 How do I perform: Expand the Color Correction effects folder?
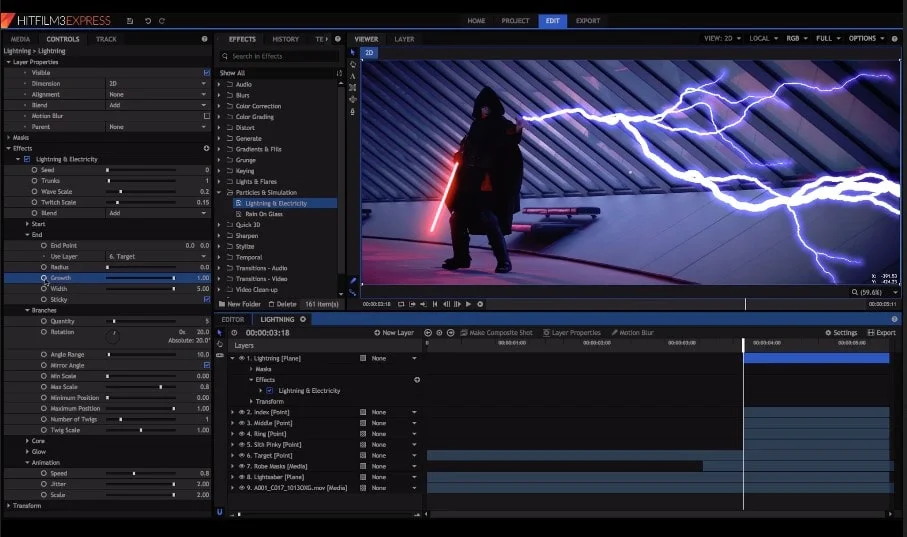pyautogui.click(x=219, y=106)
